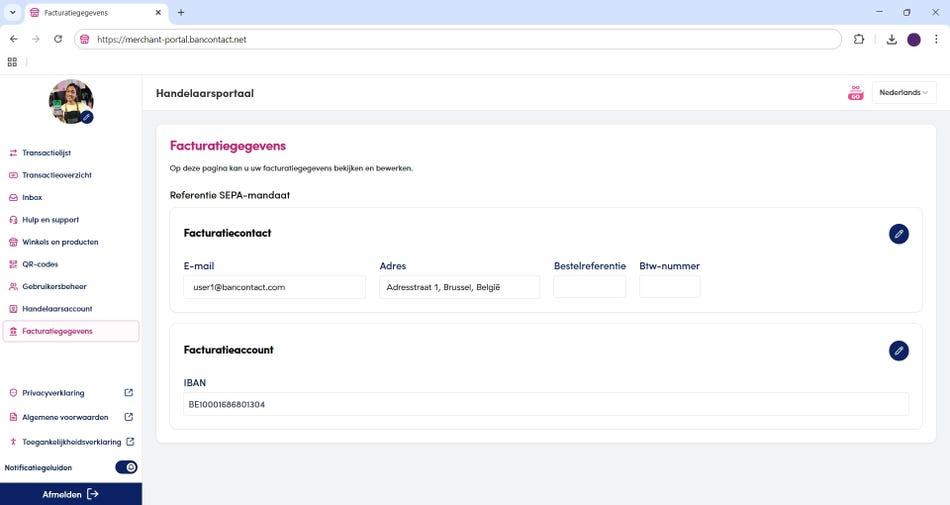Viewport: 950px width, 505px height.
Task: Click the IBAN input field
Action: [545, 404]
